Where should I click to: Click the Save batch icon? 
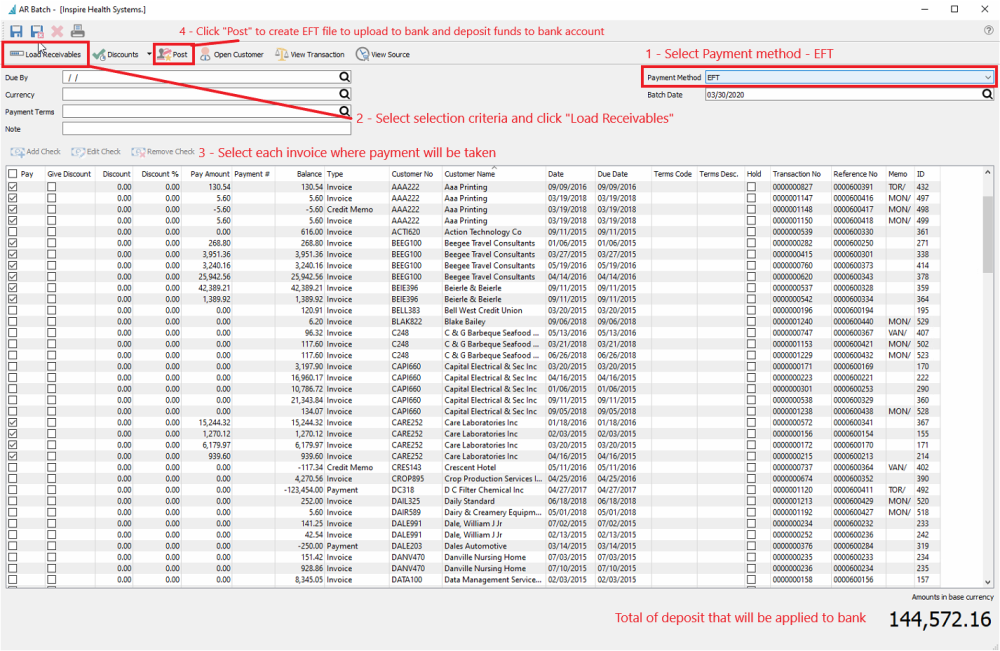[16, 31]
